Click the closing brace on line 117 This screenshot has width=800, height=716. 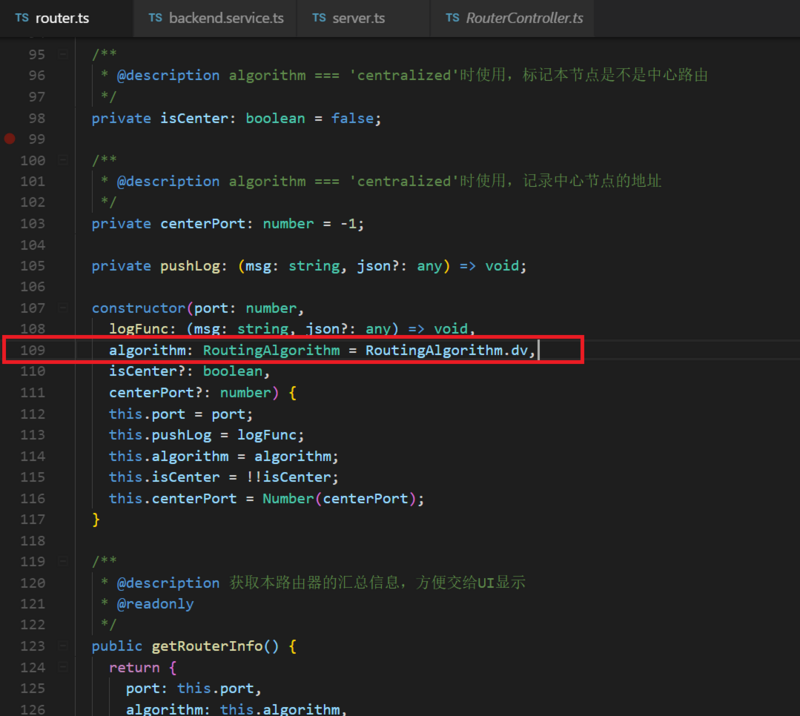95,520
